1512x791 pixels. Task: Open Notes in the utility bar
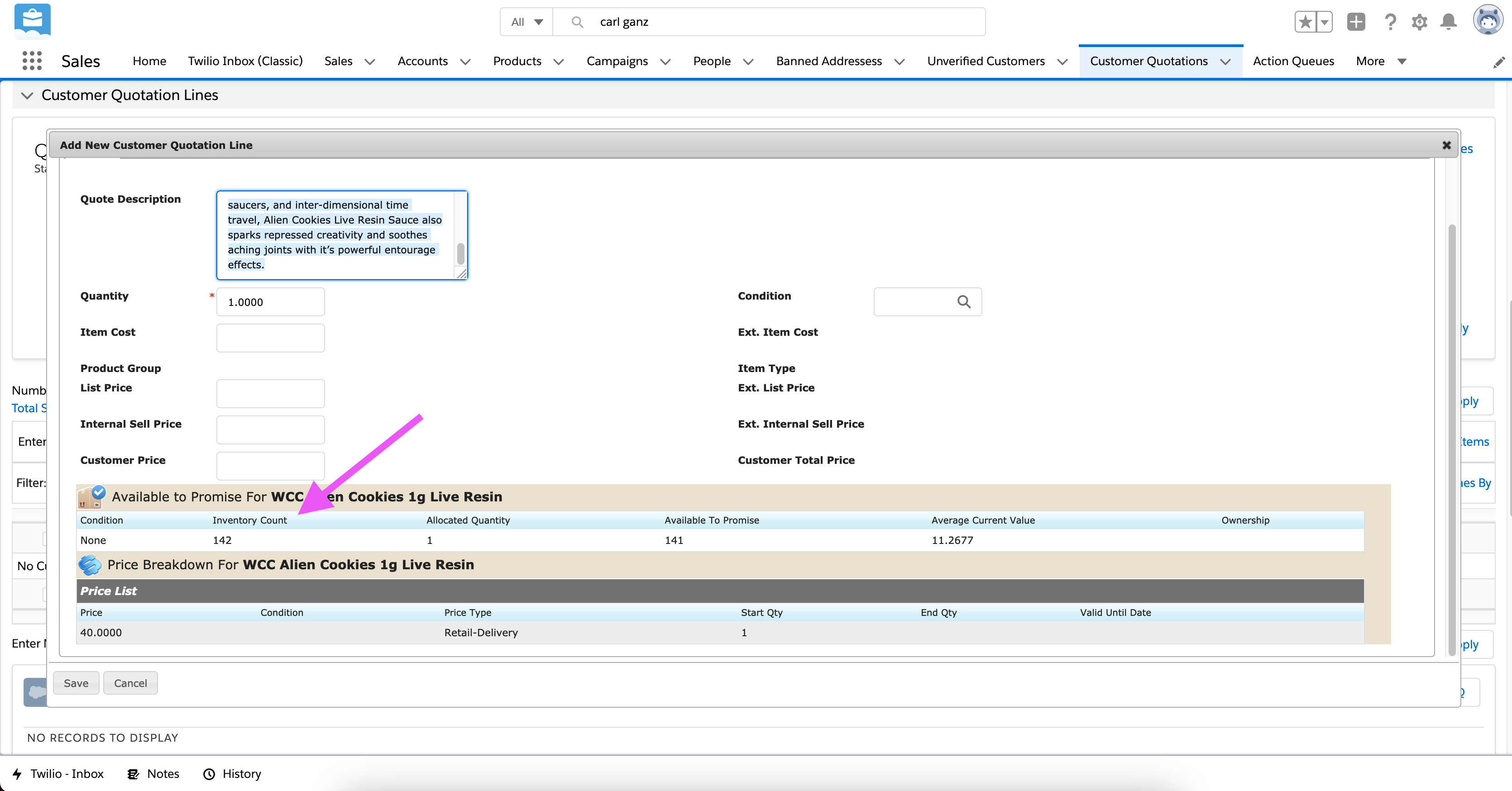coord(153,773)
